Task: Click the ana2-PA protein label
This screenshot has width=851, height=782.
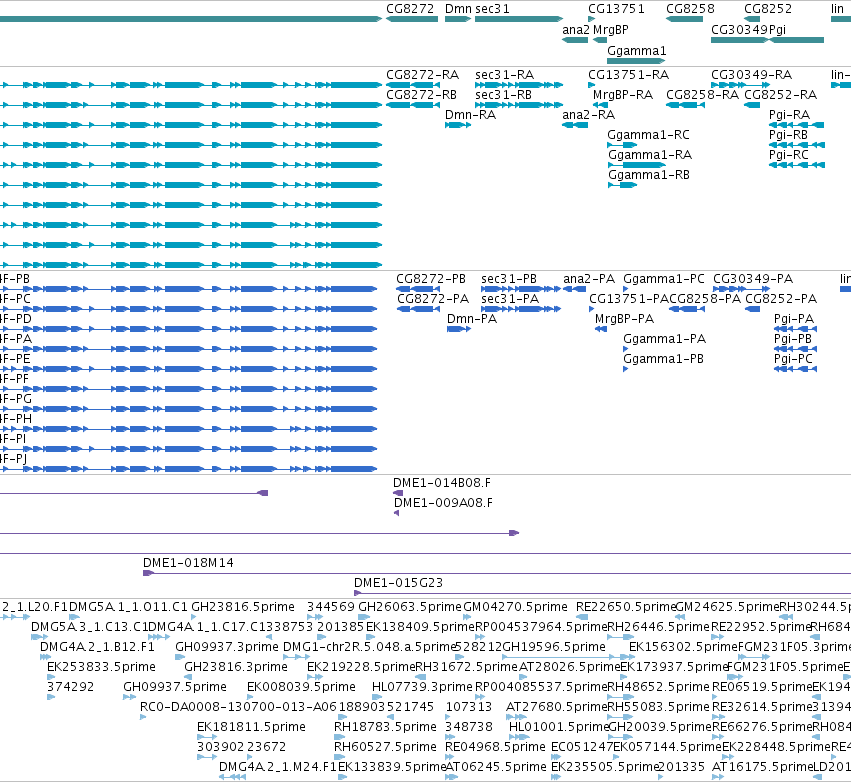Action: pos(589,278)
